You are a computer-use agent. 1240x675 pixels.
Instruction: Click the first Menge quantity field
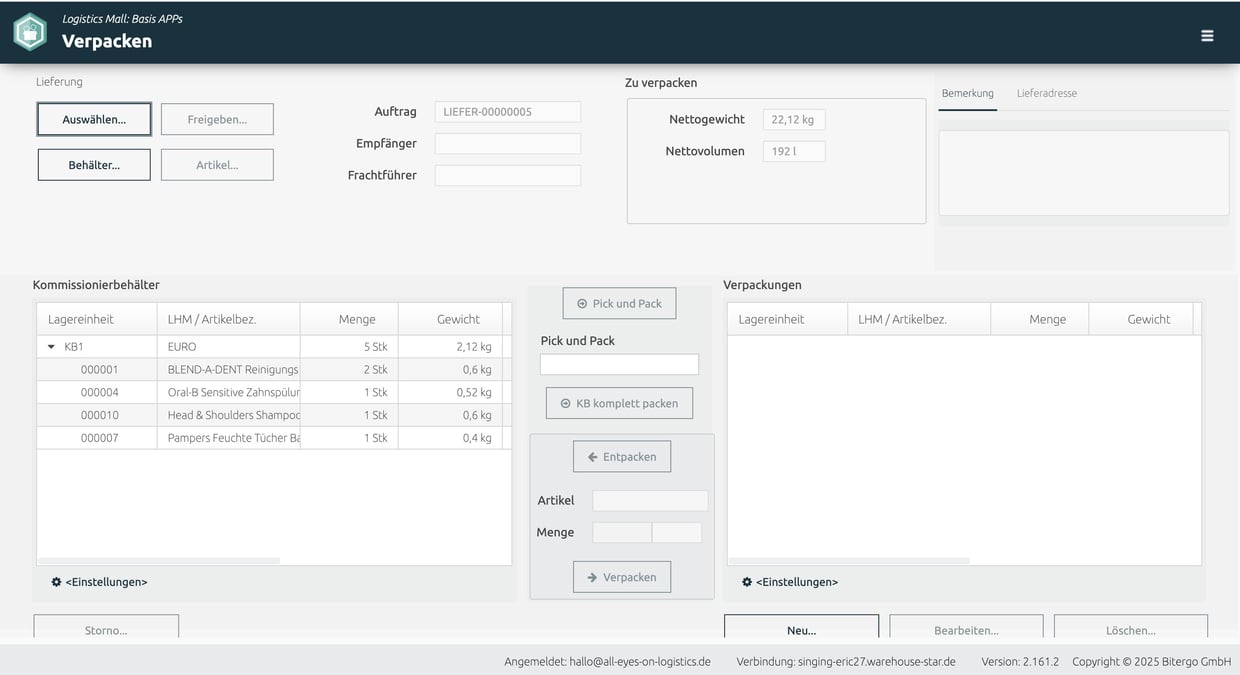(x=622, y=533)
